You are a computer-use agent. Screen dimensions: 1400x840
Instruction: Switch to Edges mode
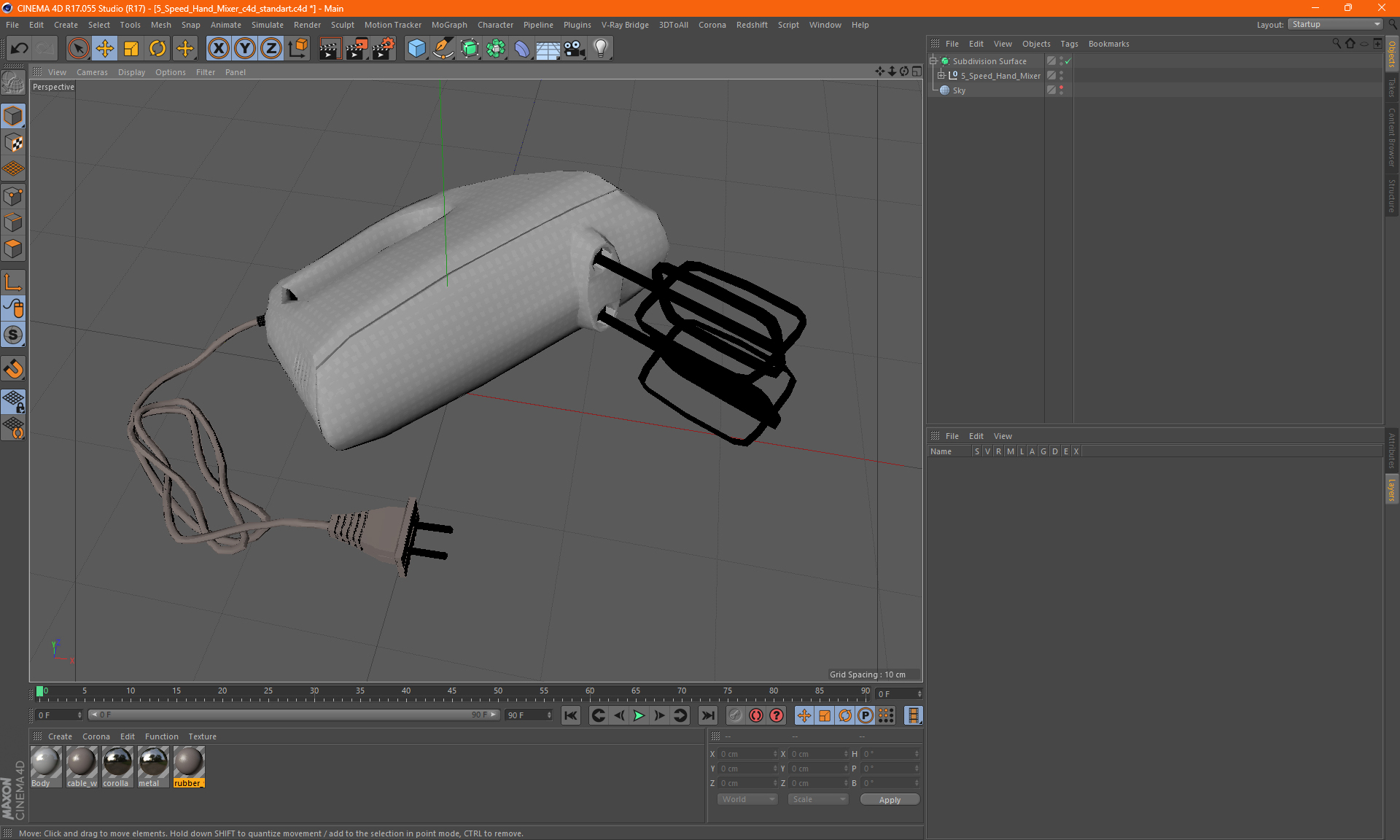click(x=13, y=222)
